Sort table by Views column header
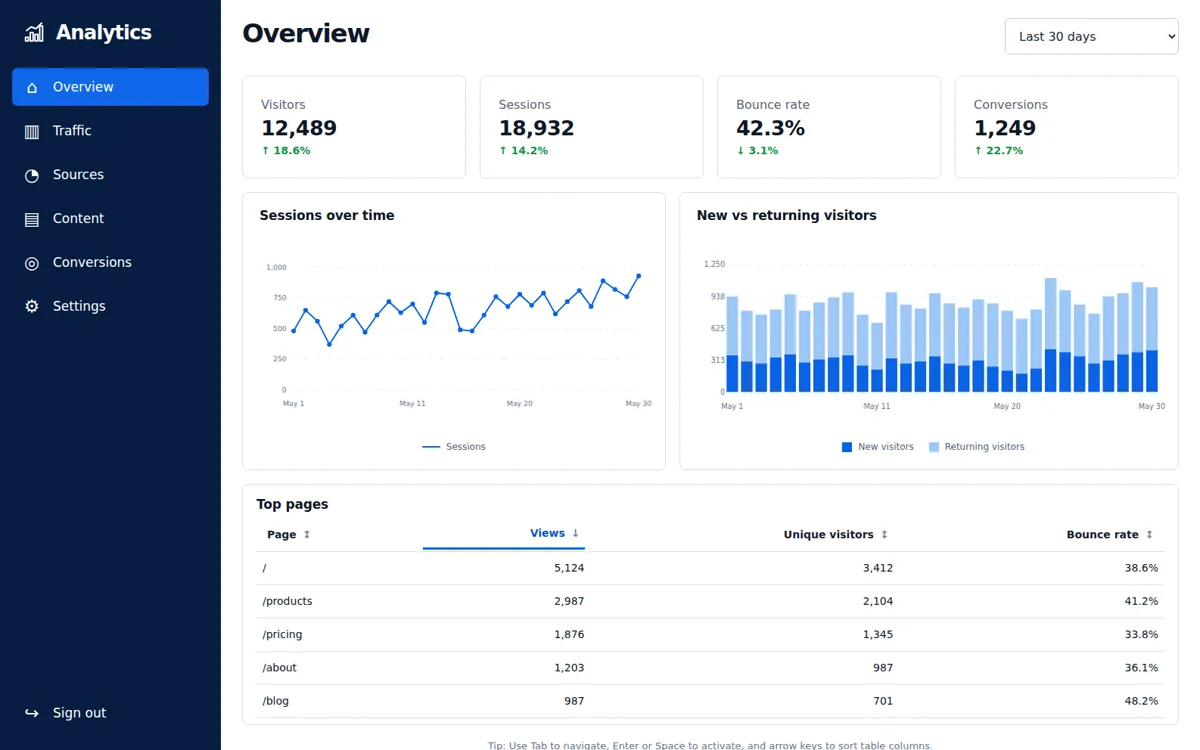This screenshot has width=1200, height=750. [x=504, y=533]
